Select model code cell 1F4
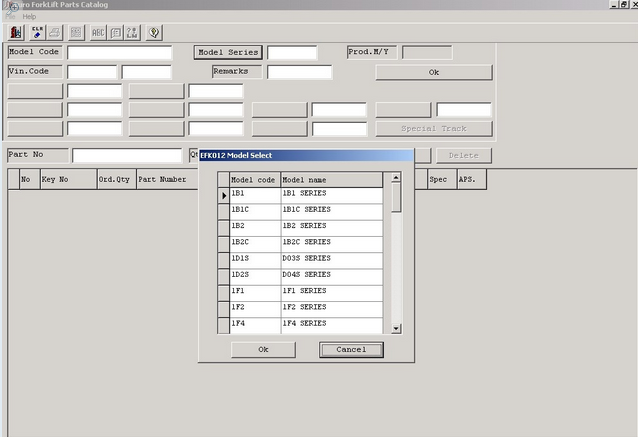The height and width of the screenshot is (437, 638). coord(255,326)
